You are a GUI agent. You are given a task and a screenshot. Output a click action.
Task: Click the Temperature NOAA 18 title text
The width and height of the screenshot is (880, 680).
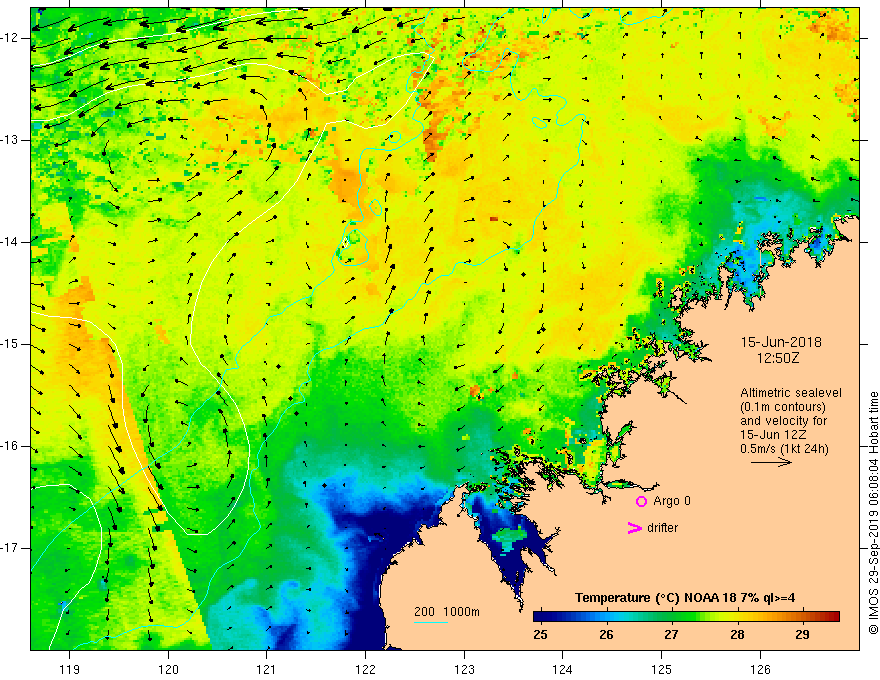[685, 598]
